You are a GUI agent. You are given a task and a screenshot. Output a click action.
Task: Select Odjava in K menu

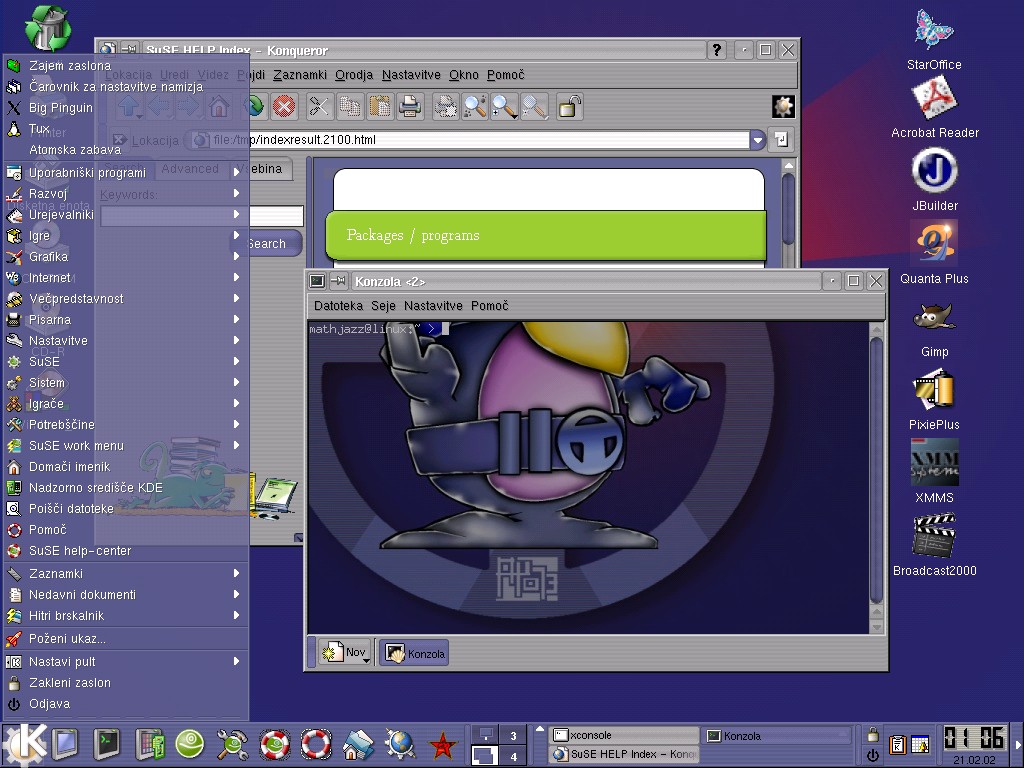click(126, 703)
